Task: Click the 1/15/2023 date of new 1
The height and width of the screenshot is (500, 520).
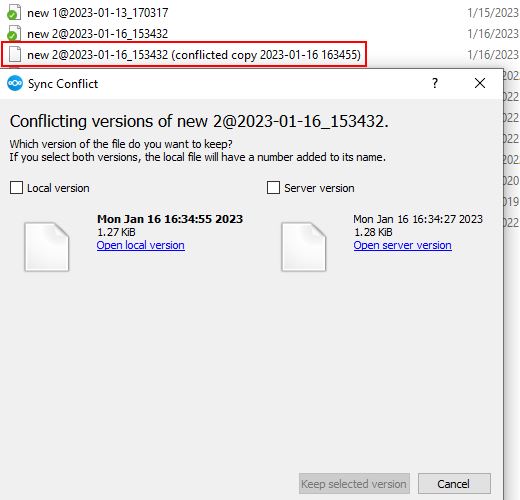Action: [x=493, y=13]
